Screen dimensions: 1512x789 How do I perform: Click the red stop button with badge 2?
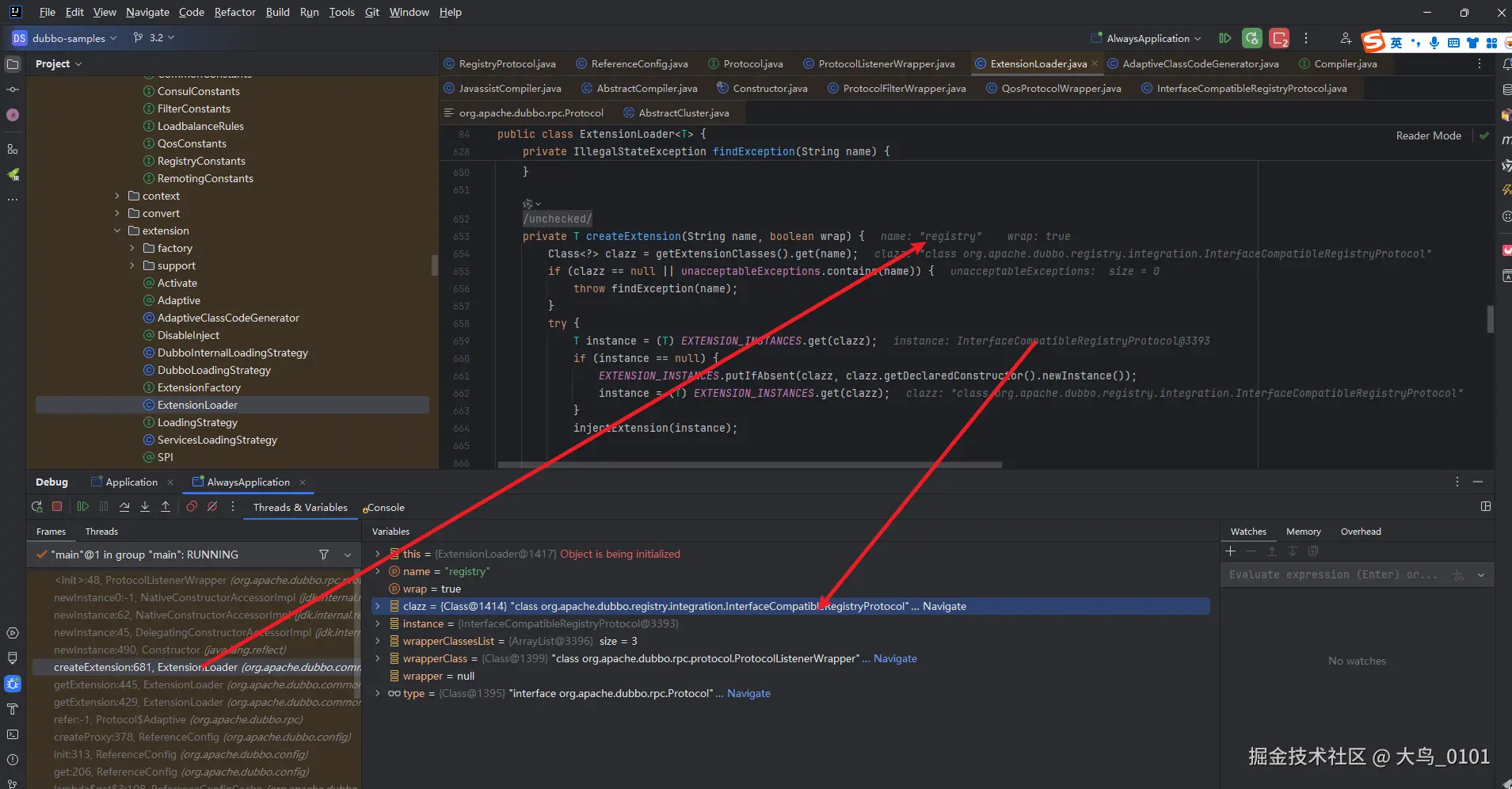click(1279, 38)
